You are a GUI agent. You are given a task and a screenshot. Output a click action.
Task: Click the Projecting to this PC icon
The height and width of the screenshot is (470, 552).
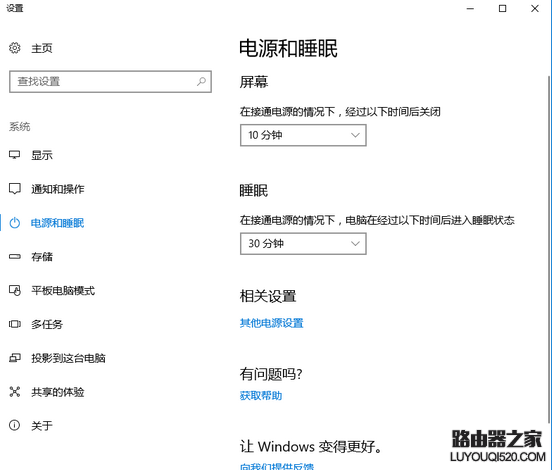14,358
